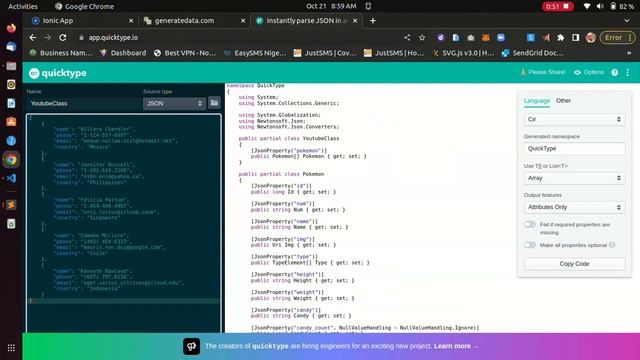Image resolution: width=640 pixels, height=360 pixels.
Task: Open the Output features Attributes Only dropdown
Action: tap(574, 207)
